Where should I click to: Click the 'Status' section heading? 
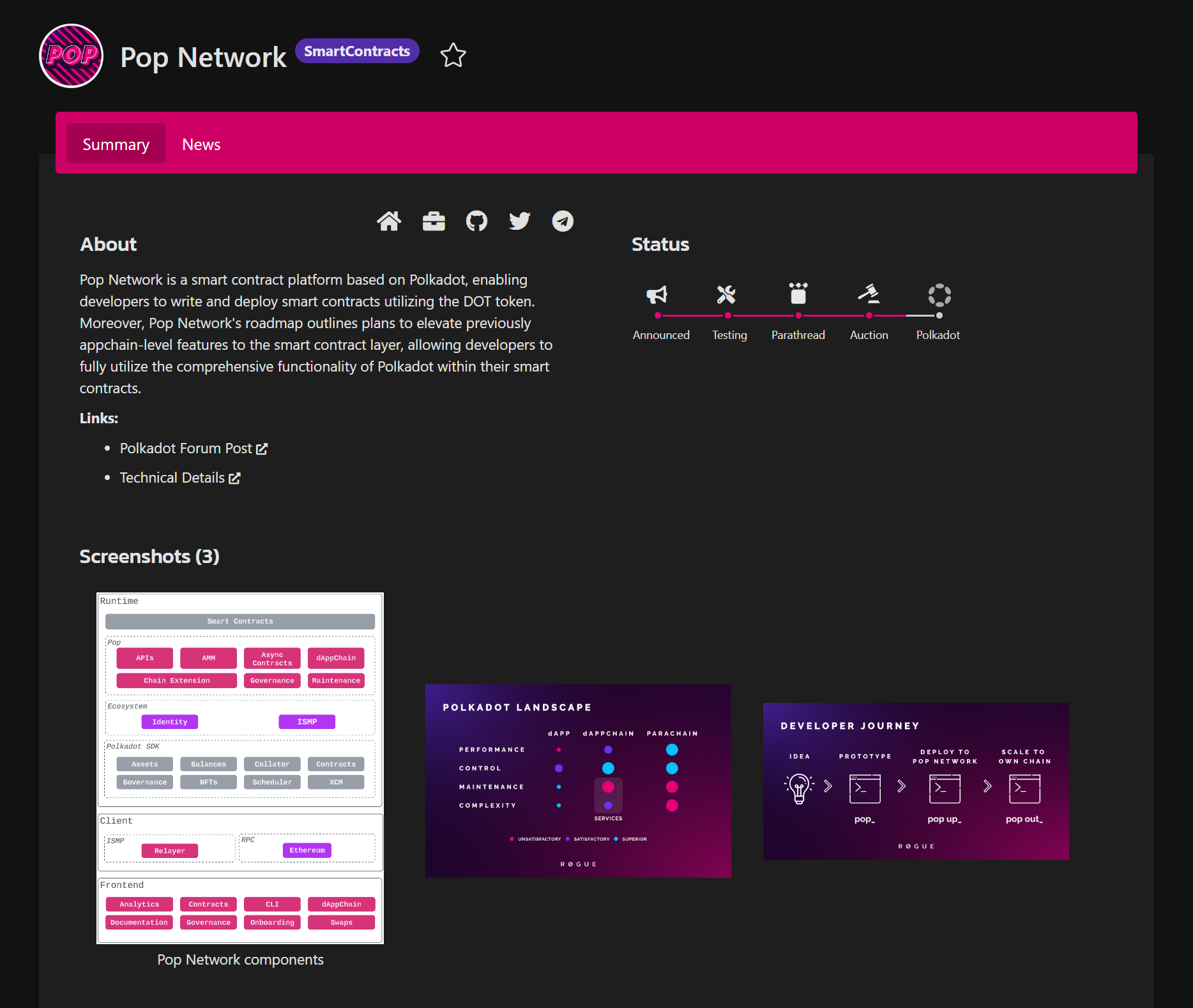tap(660, 244)
